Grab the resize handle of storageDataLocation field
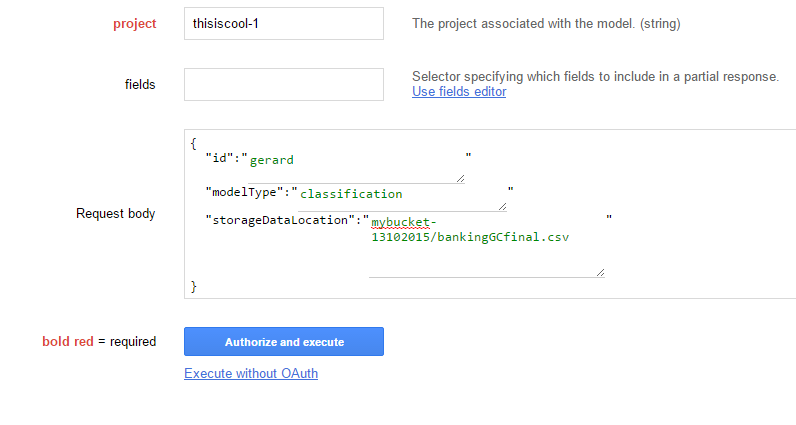This screenshot has height=425, width=796. click(x=601, y=273)
